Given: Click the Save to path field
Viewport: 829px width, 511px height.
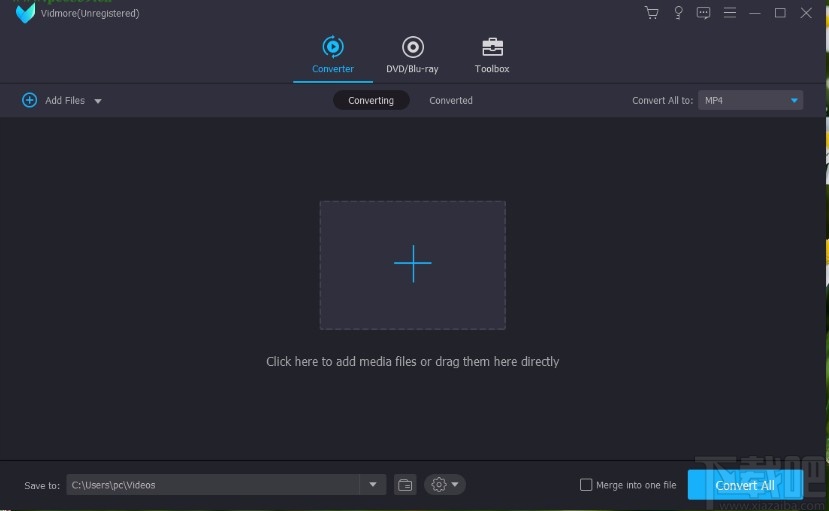Looking at the screenshot, I should coord(213,485).
